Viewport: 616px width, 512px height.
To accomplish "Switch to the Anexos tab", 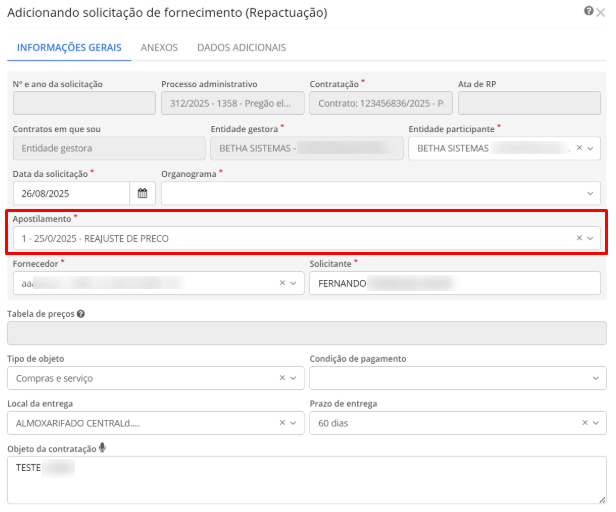I will click(159, 47).
